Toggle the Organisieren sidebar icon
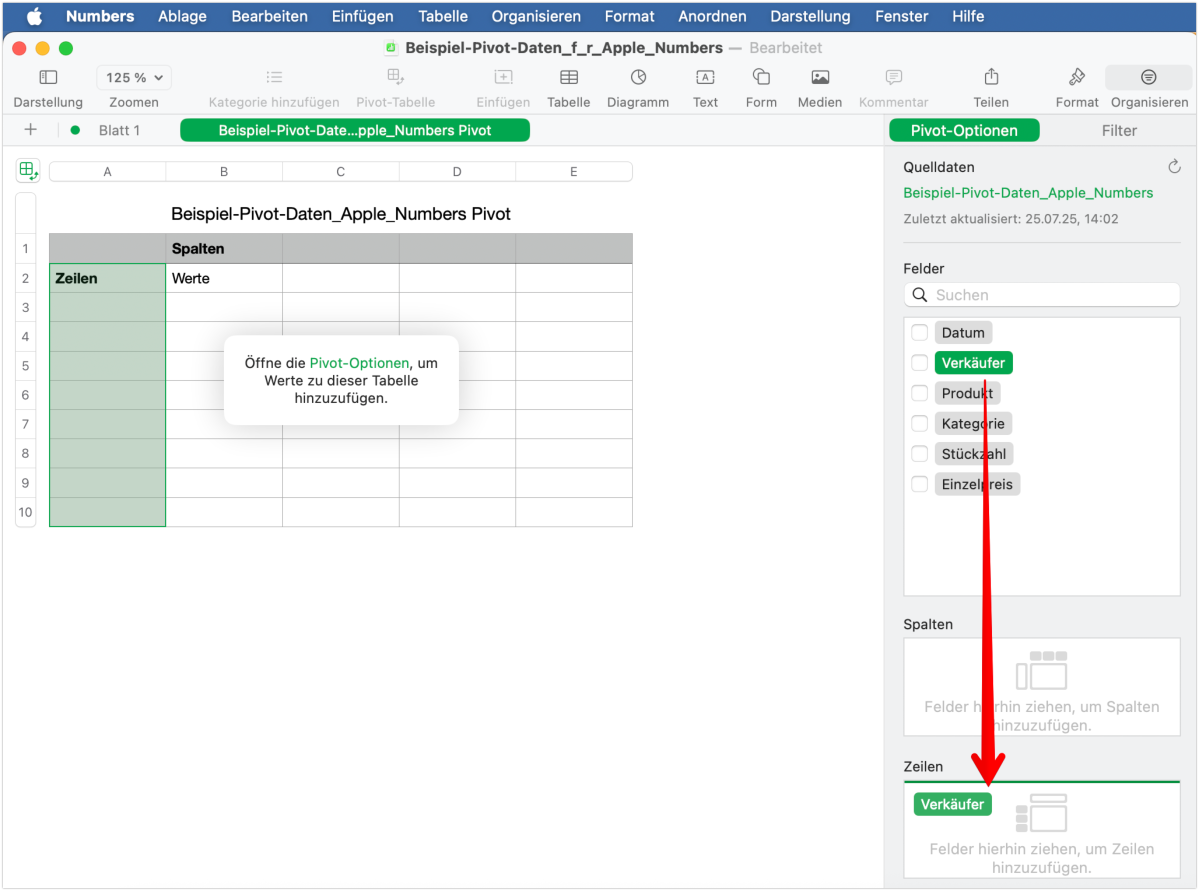The height and width of the screenshot is (891, 1199). click(x=1149, y=77)
